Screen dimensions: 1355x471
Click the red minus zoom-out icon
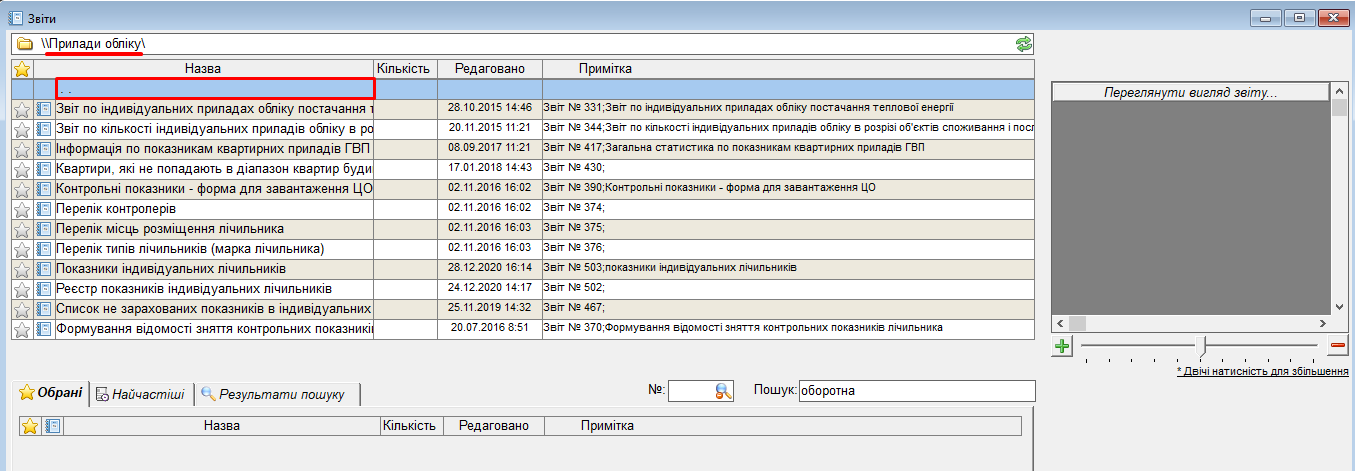[x=1338, y=346]
